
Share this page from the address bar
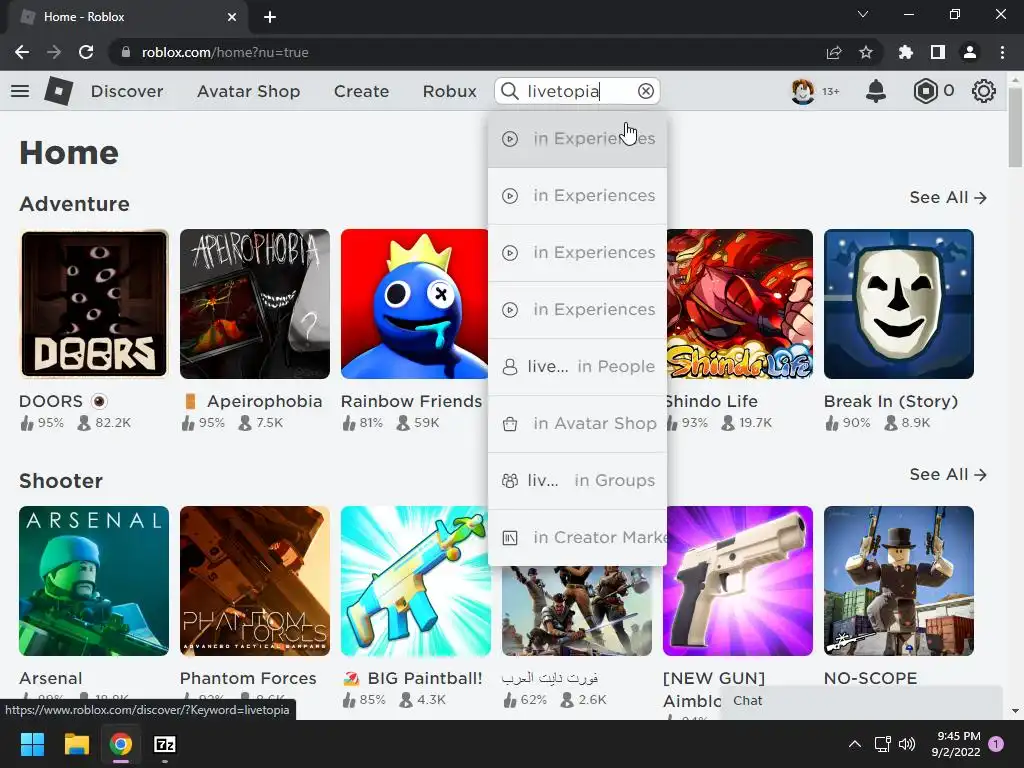click(833, 52)
